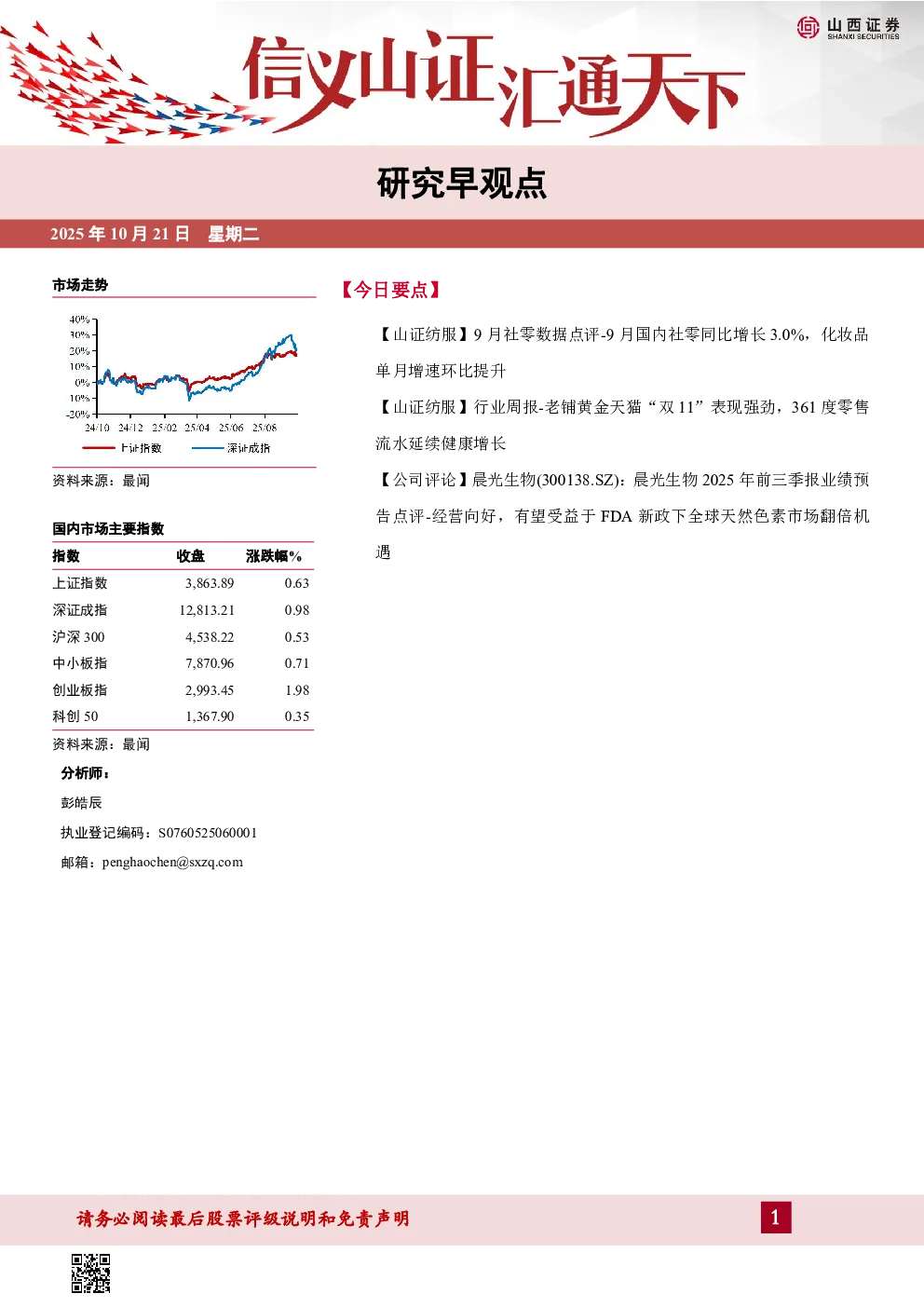Click the change value 0.63

[297, 583]
